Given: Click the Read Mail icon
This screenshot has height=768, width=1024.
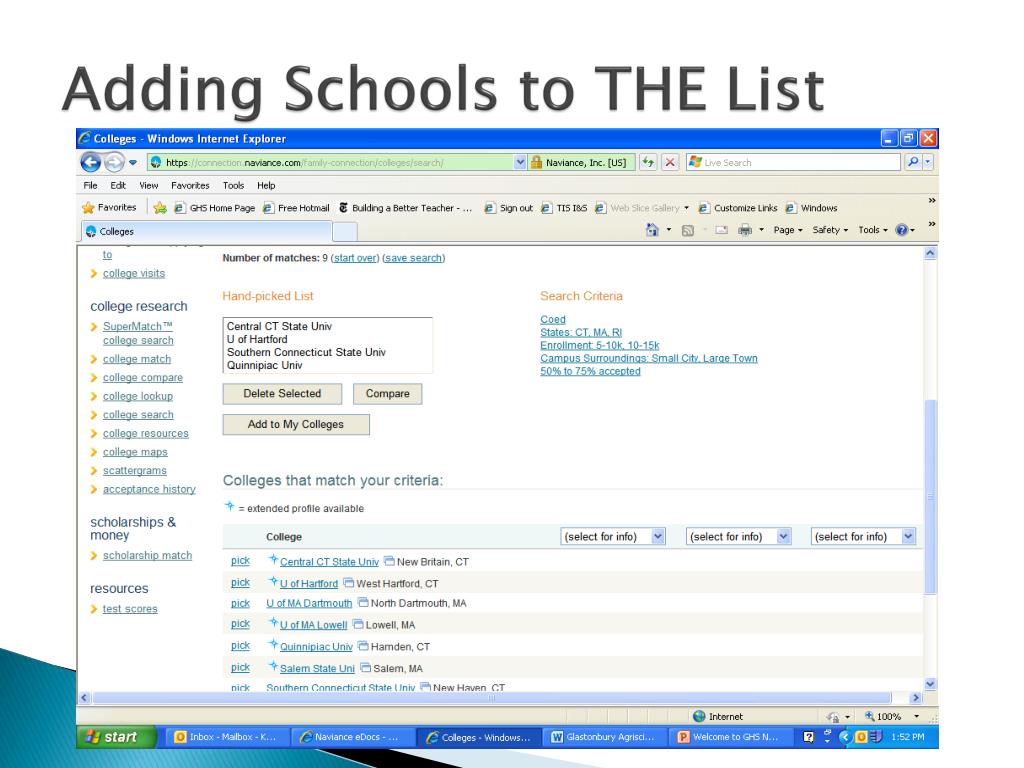Looking at the screenshot, I should click(x=721, y=230).
